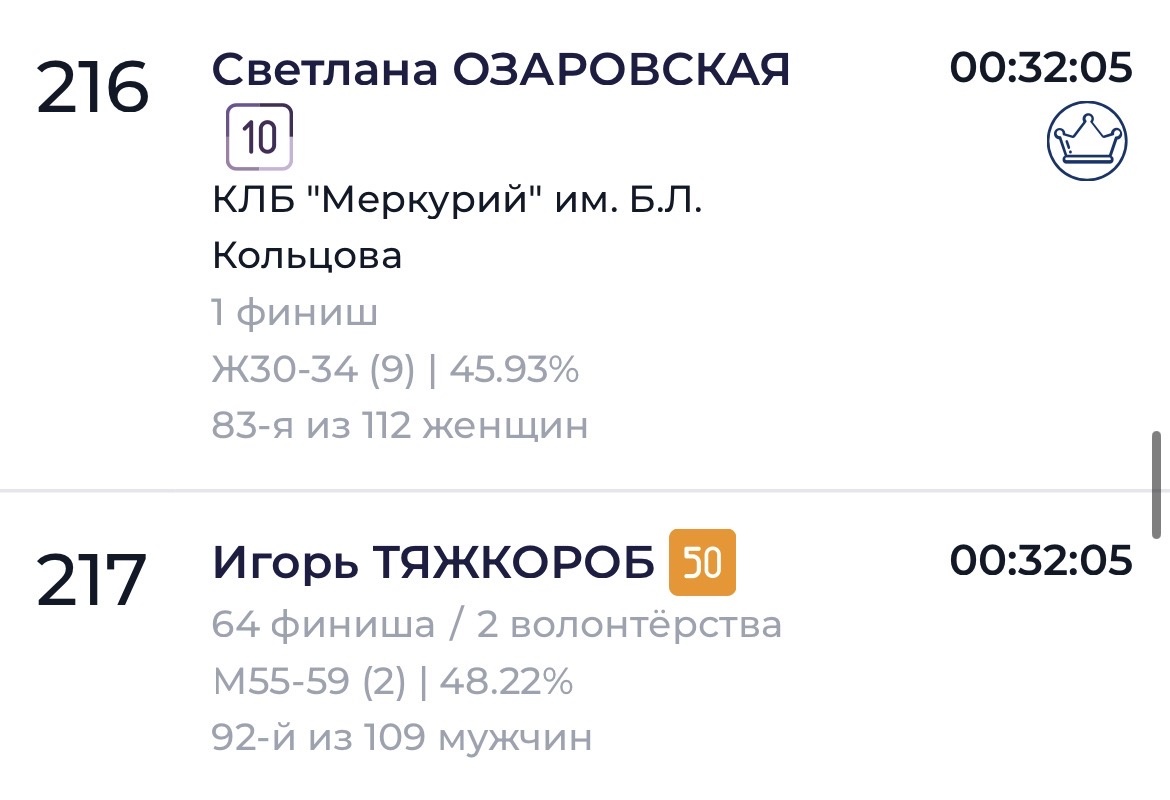Tap the orange 50 milestone badge
Image resolution: width=1170 pixels, height=800 pixels.
(702, 562)
